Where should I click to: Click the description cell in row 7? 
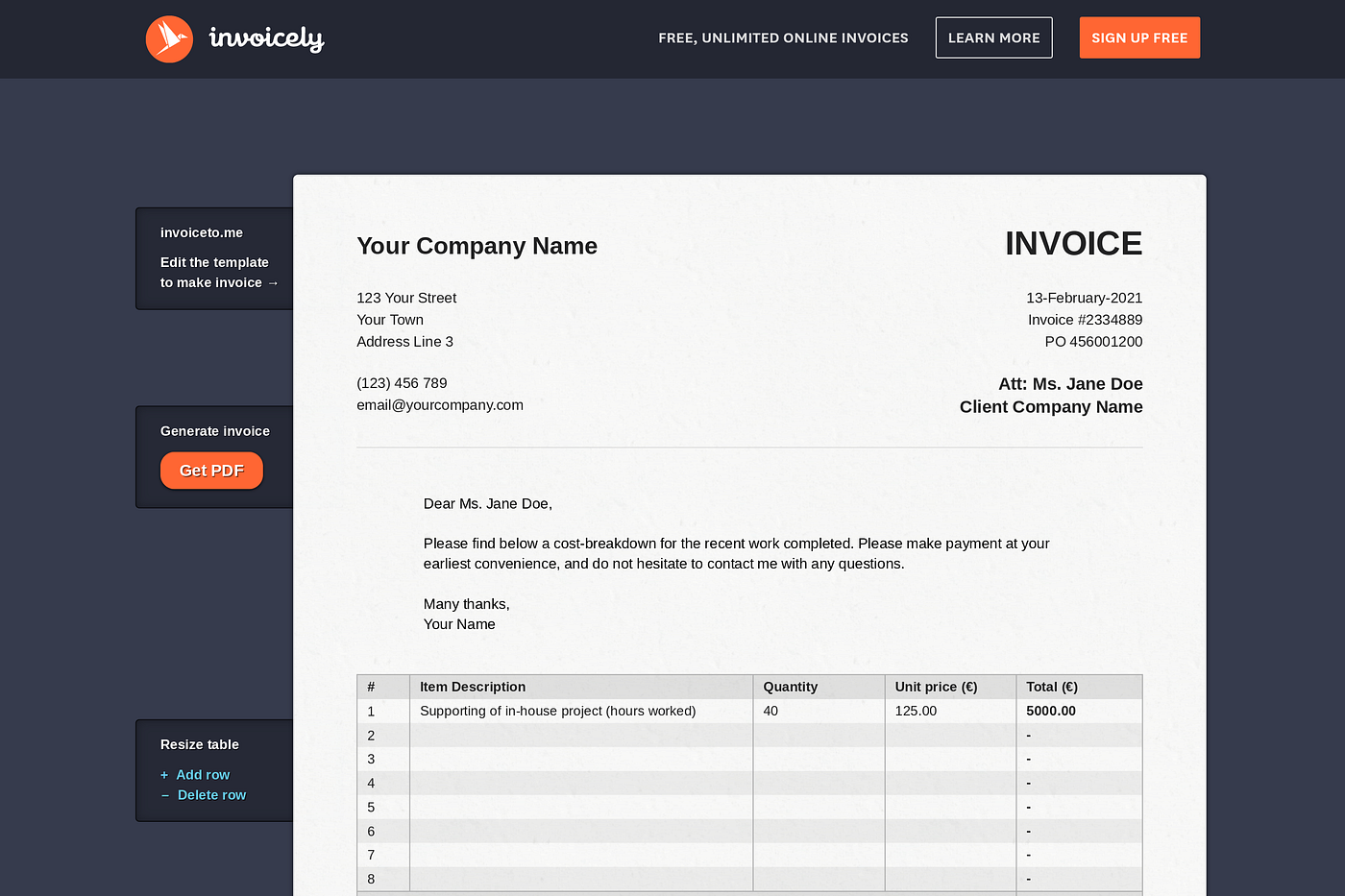581,856
